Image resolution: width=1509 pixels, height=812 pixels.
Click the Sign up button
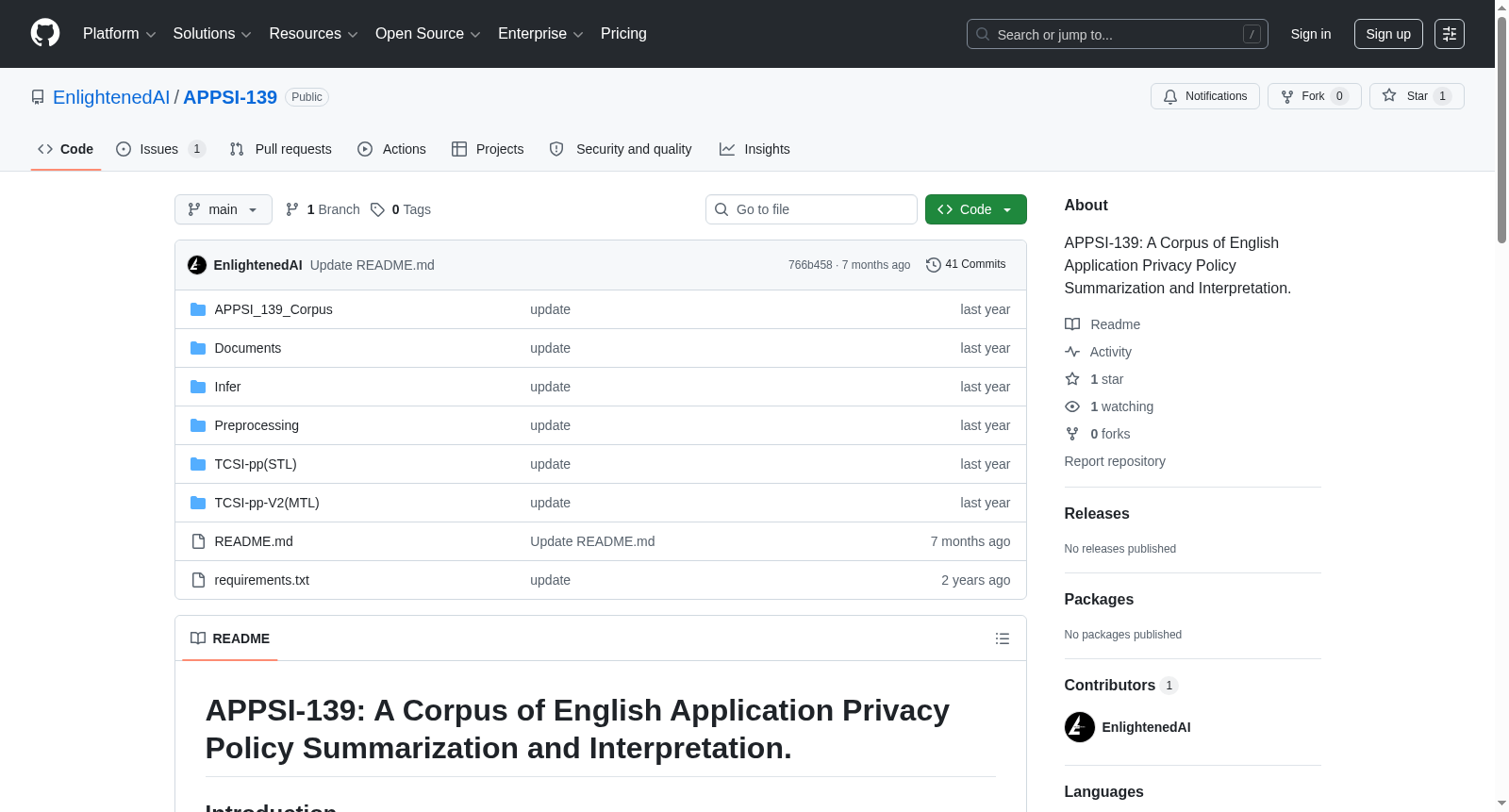click(x=1388, y=34)
